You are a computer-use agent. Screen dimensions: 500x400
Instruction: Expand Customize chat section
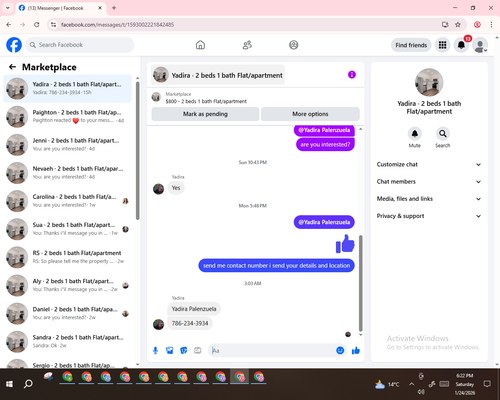(429, 164)
